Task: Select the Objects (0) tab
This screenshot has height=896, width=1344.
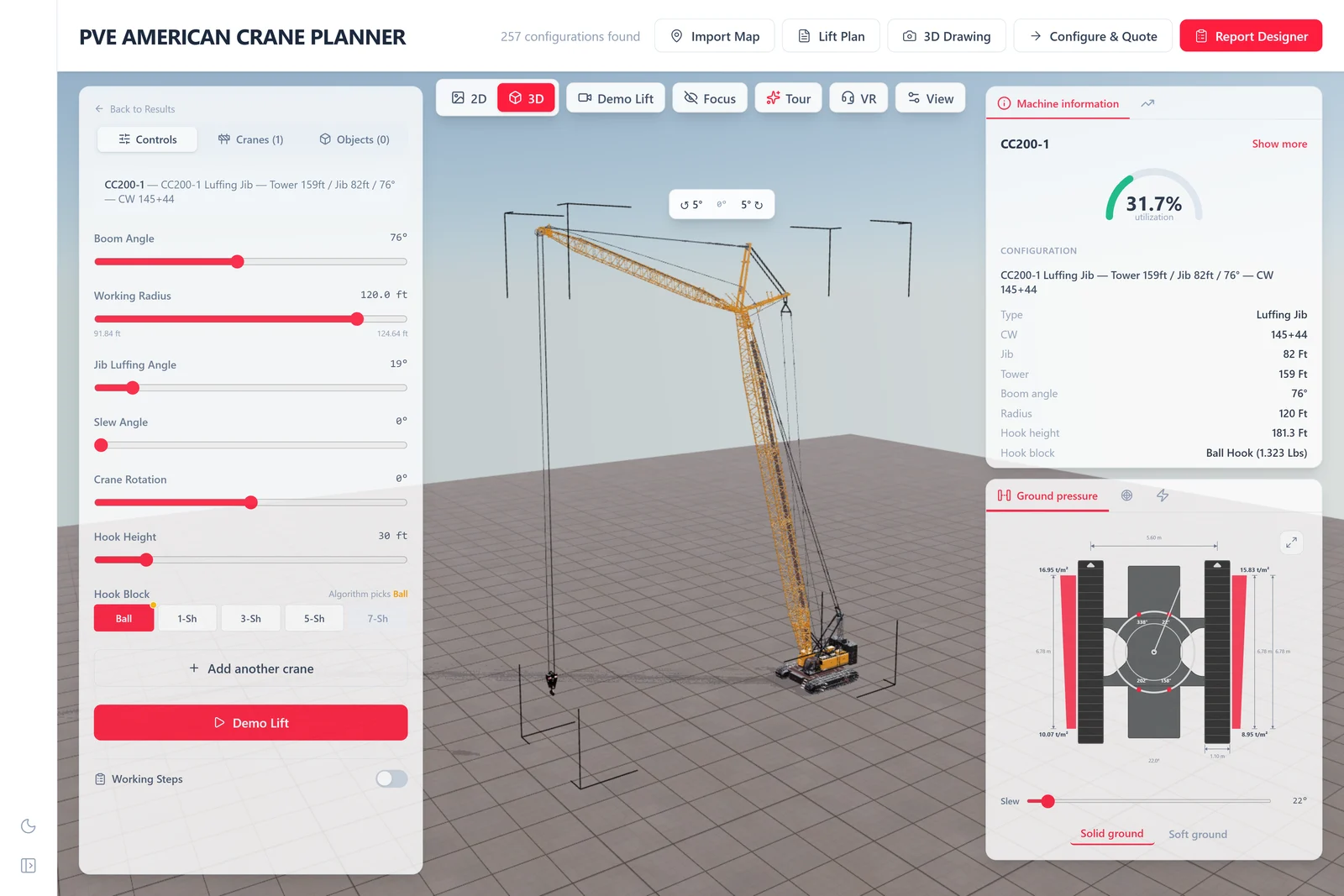Action: coord(354,139)
